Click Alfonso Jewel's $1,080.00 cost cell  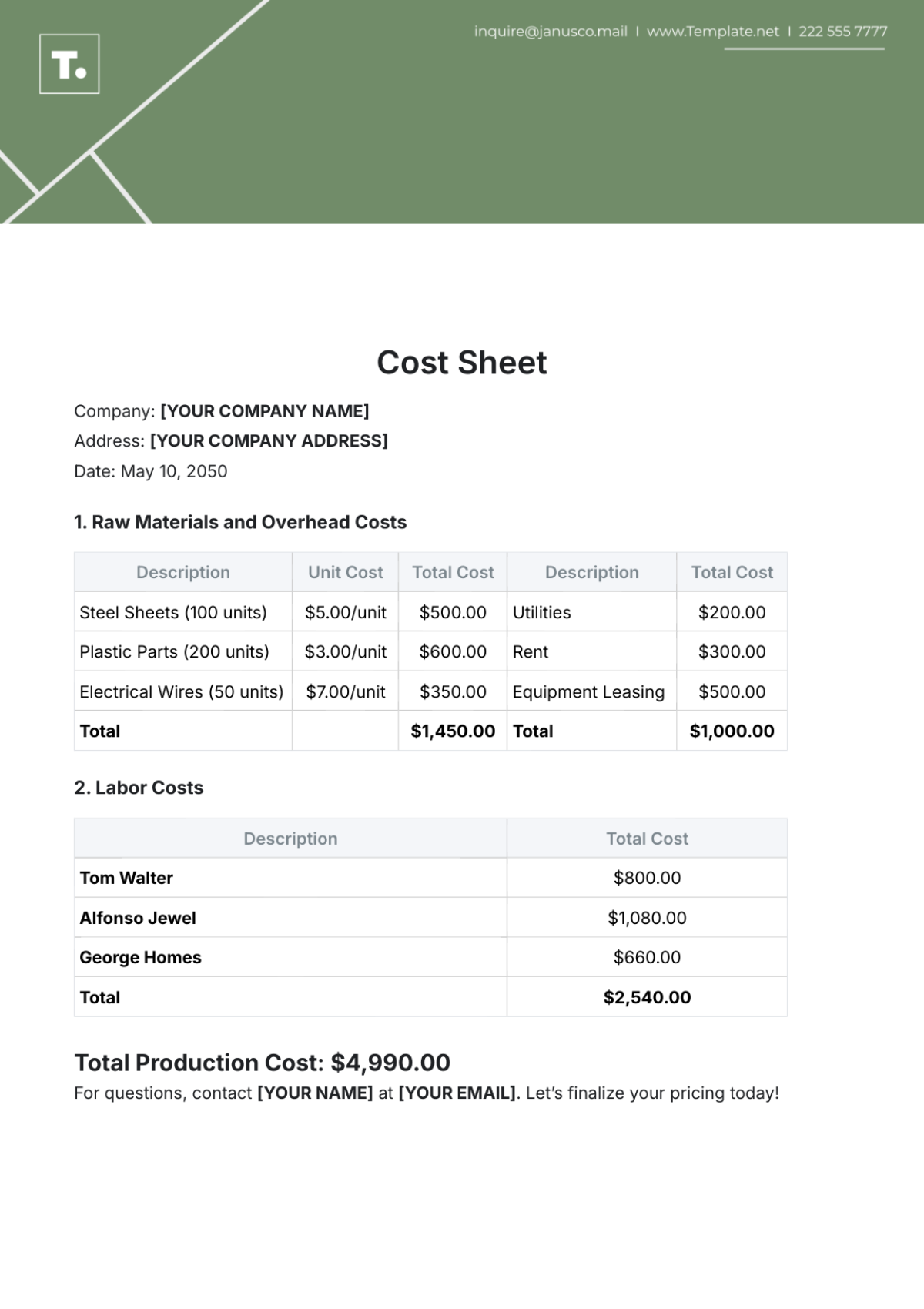[x=647, y=918]
